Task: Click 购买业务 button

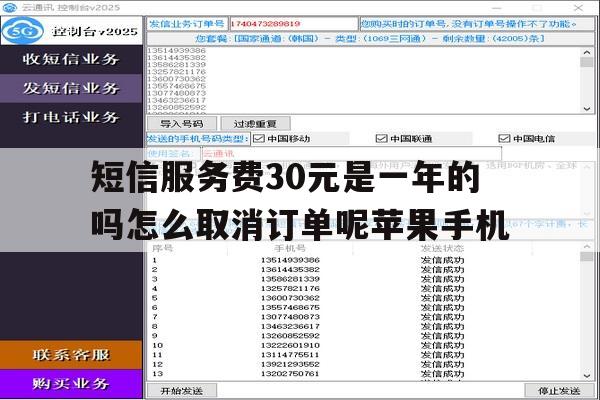Action: click(71, 384)
